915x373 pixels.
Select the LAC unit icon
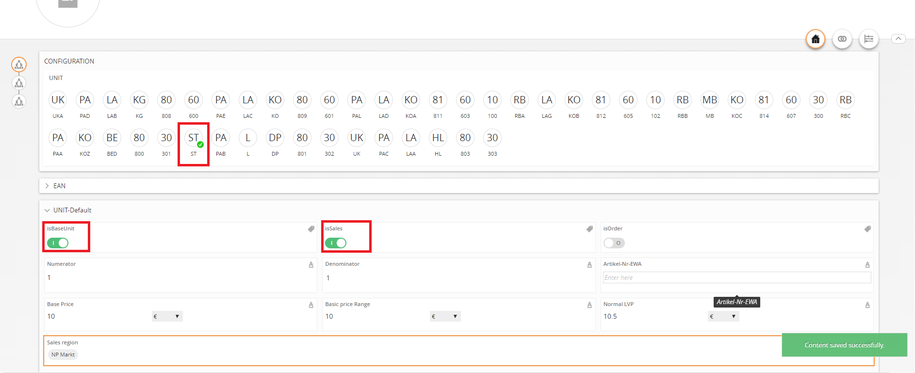[x=248, y=100]
